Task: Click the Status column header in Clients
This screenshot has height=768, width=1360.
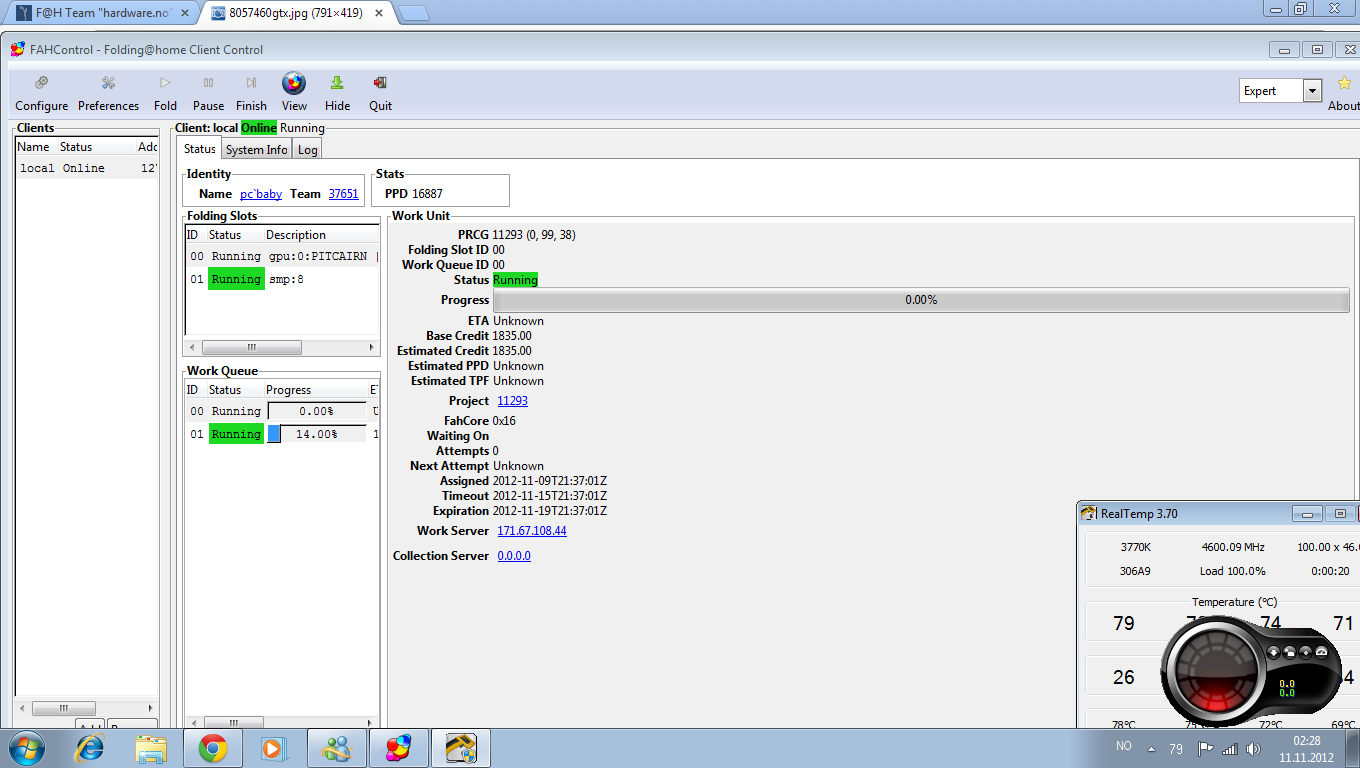Action: coord(96,147)
